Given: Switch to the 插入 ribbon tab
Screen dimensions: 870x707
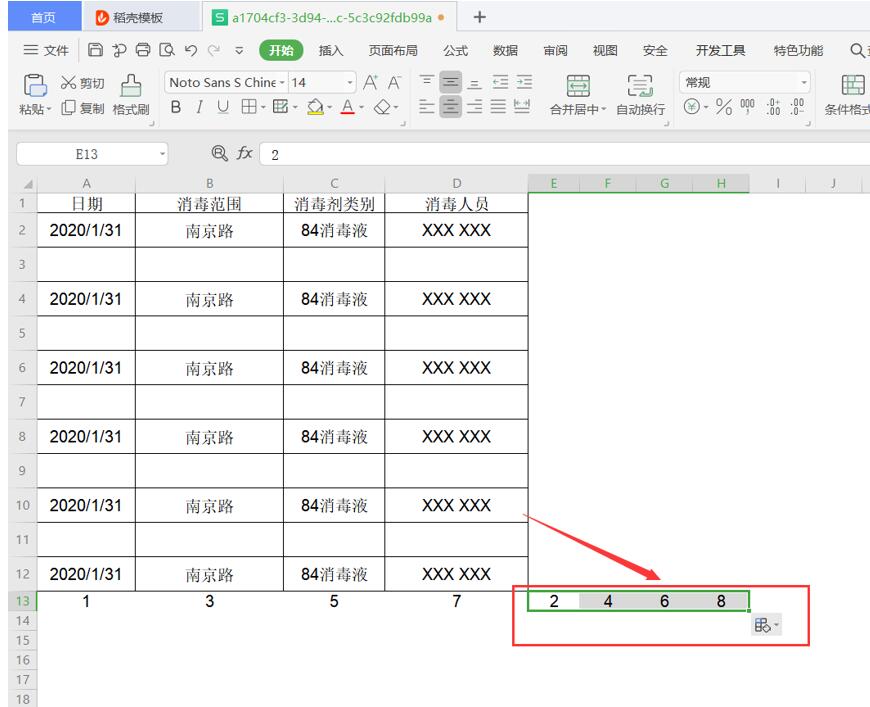Looking at the screenshot, I should (x=331, y=50).
